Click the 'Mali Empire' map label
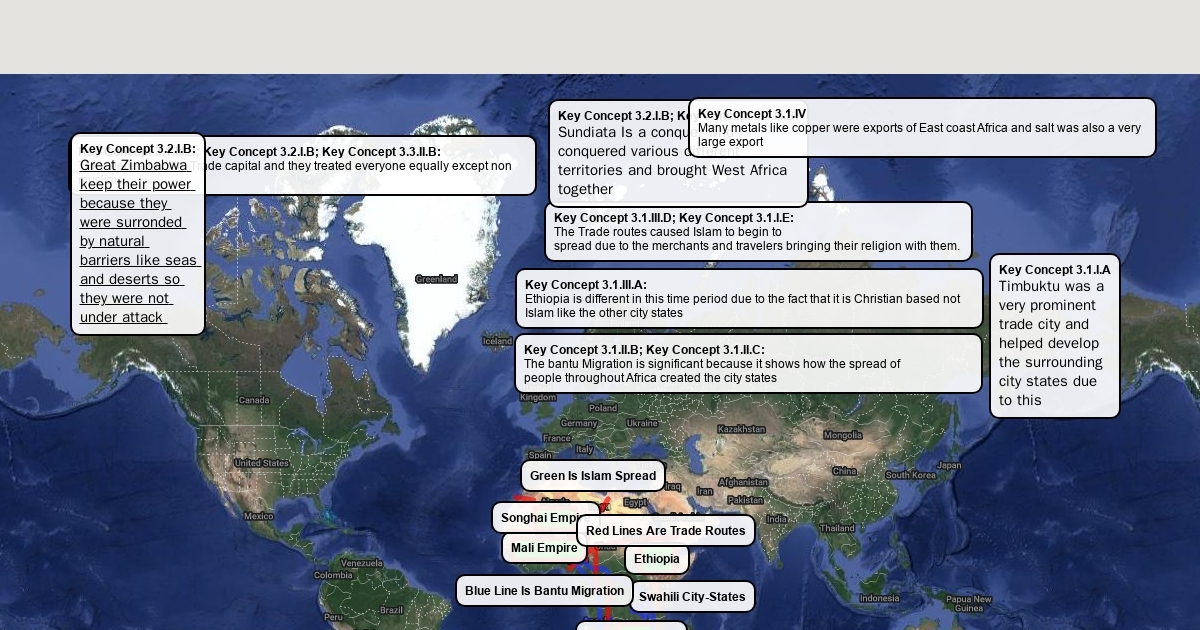 [543, 548]
